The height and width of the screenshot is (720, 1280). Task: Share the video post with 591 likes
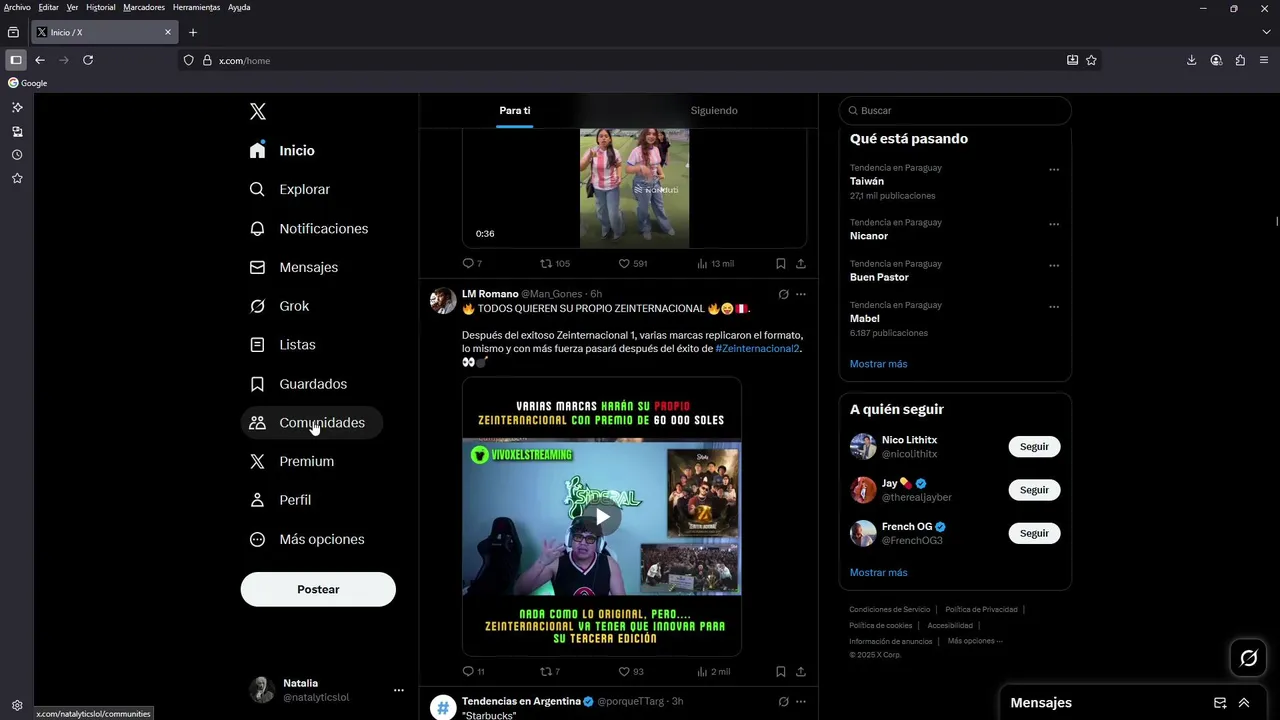click(800, 264)
